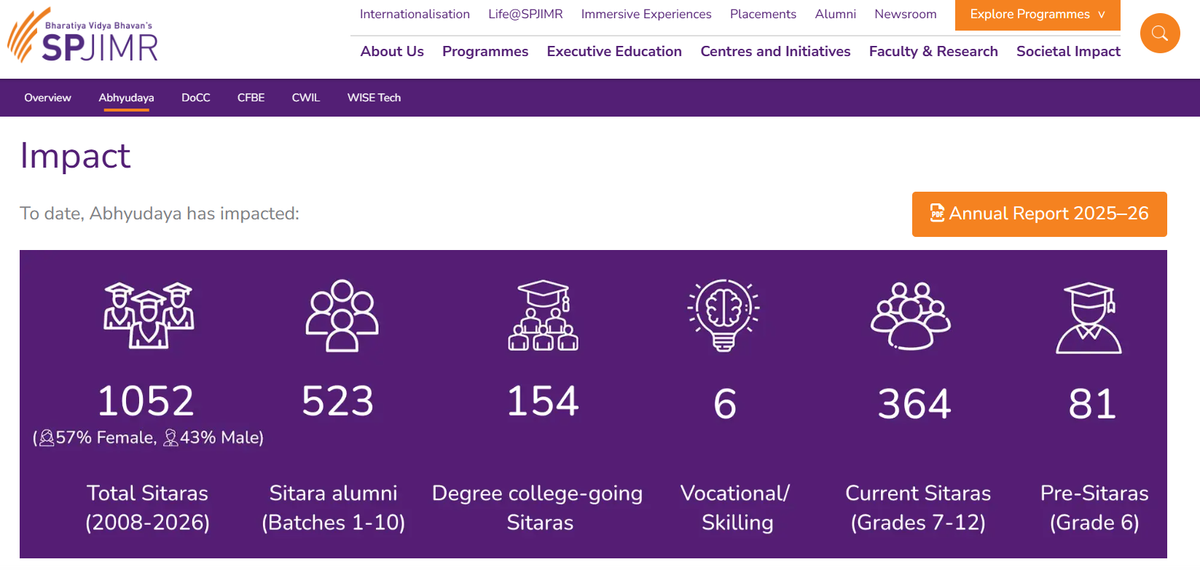Open the Executive Education menu
This screenshot has width=1200, height=570.
(614, 51)
